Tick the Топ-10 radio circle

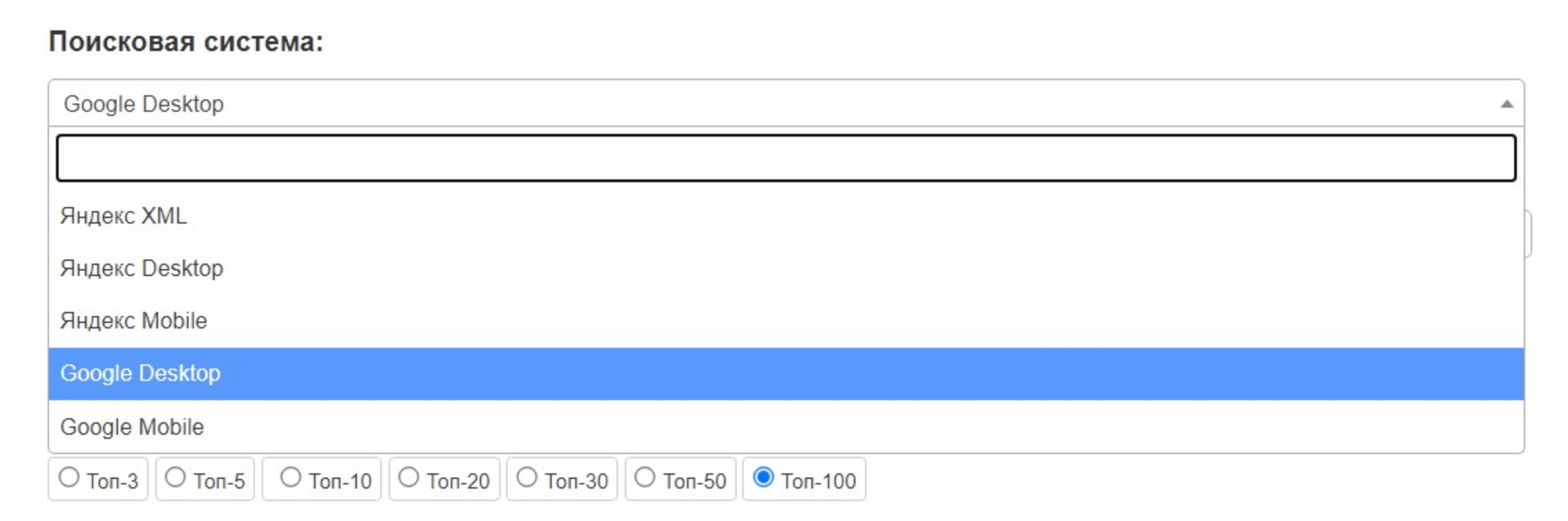291,478
